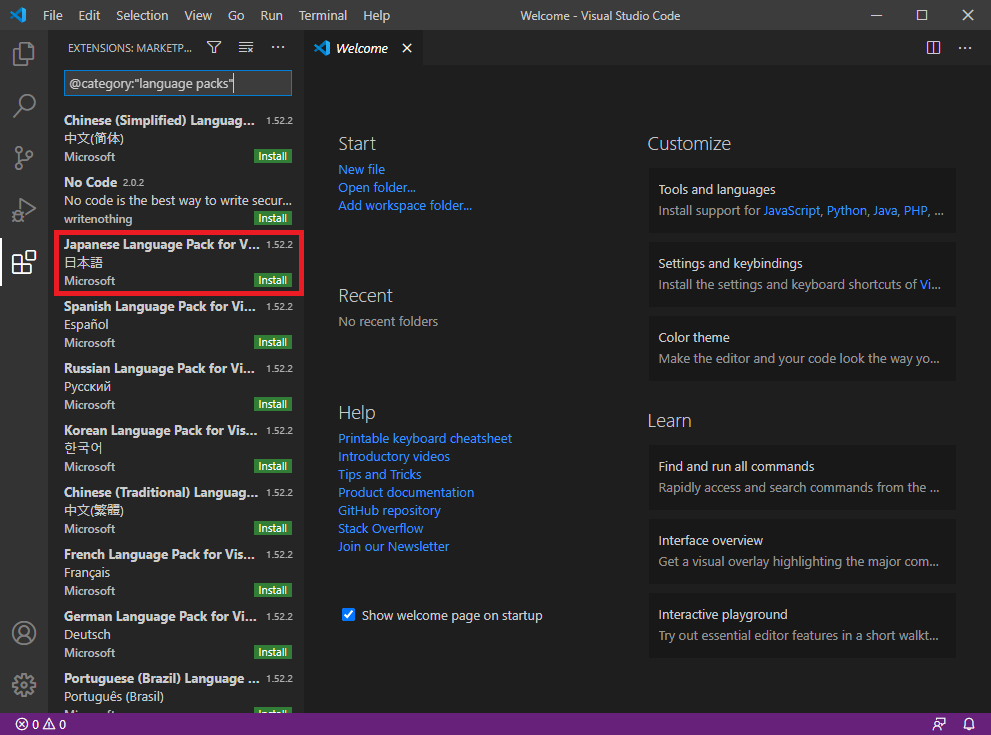Filter extensions with funnel icon
The height and width of the screenshot is (735, 991).
coord(214,47)
